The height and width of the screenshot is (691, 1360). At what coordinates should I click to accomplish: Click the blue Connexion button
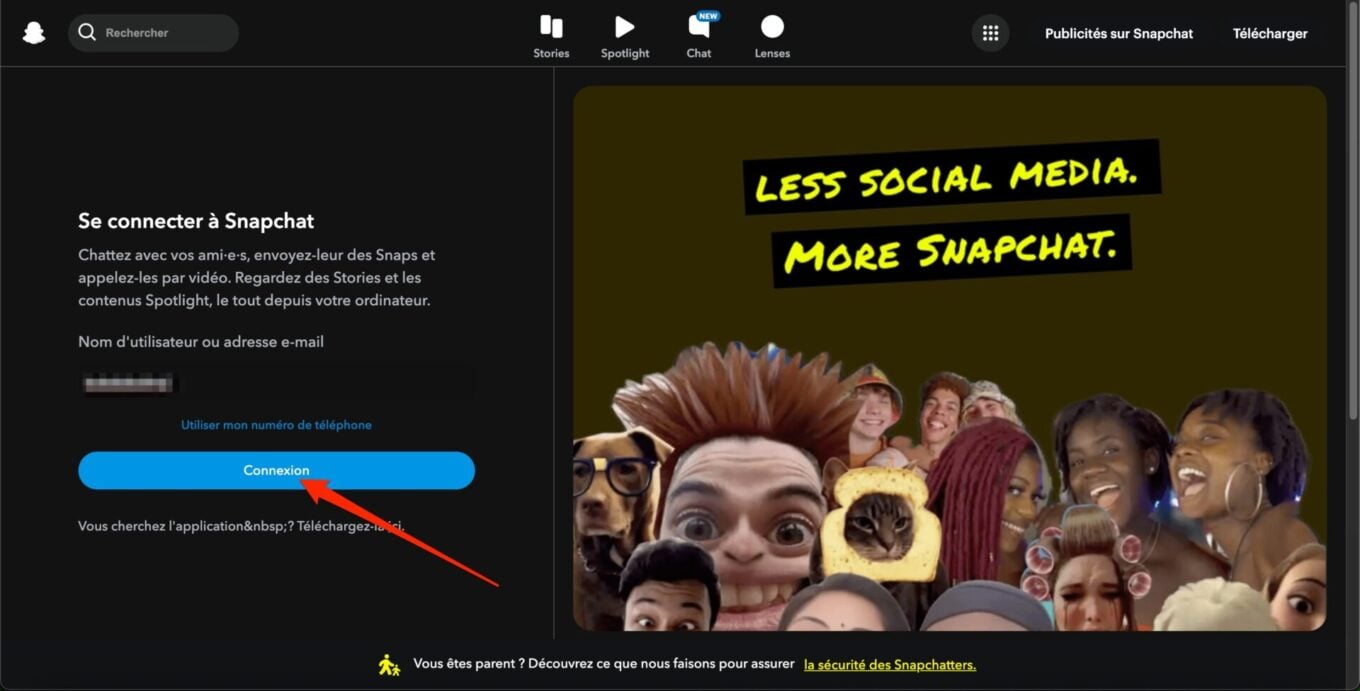(276, 470)
